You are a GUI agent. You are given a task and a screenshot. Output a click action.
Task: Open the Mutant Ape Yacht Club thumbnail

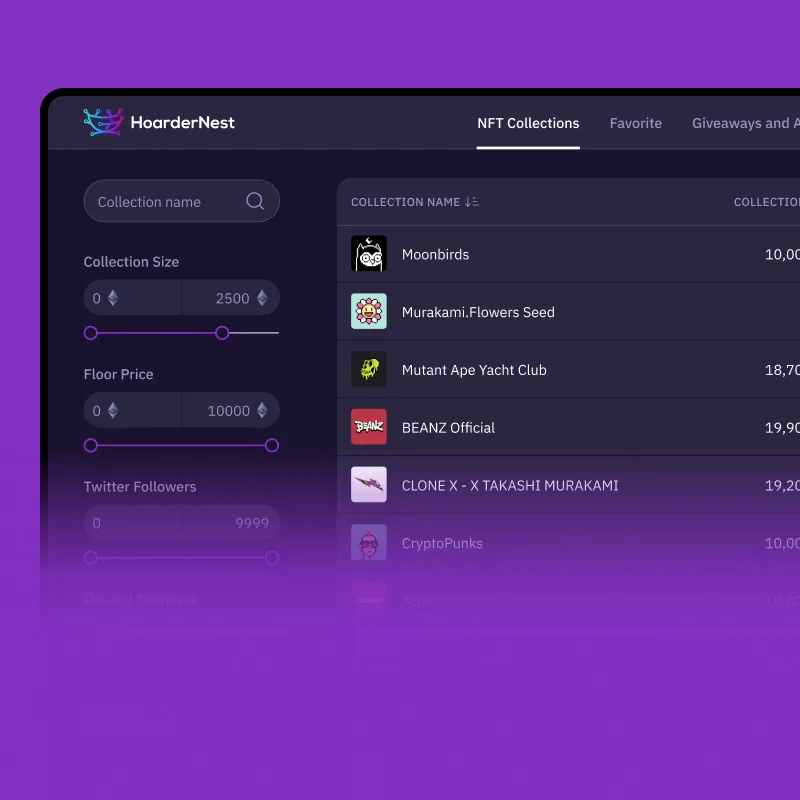(x=369, y=369)
